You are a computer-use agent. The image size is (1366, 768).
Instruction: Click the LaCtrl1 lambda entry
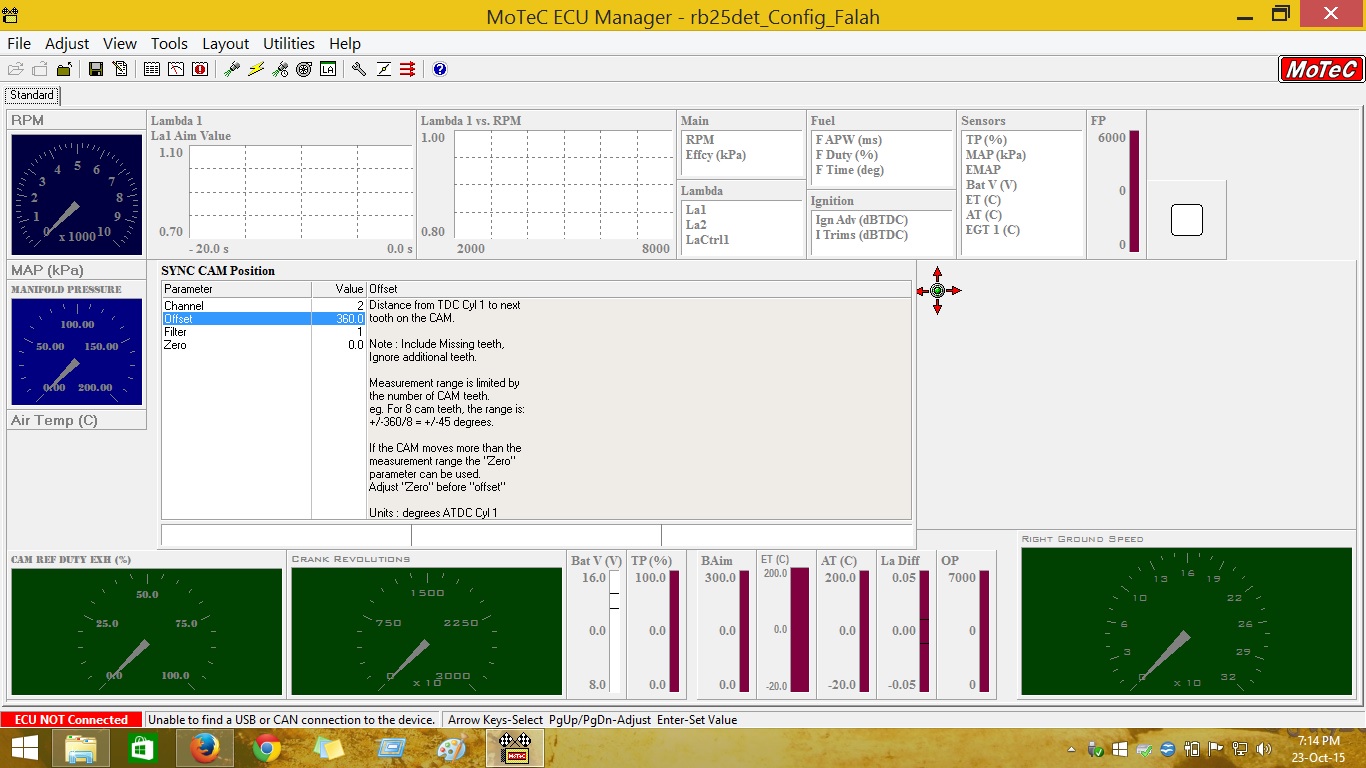tap(707, 240)
